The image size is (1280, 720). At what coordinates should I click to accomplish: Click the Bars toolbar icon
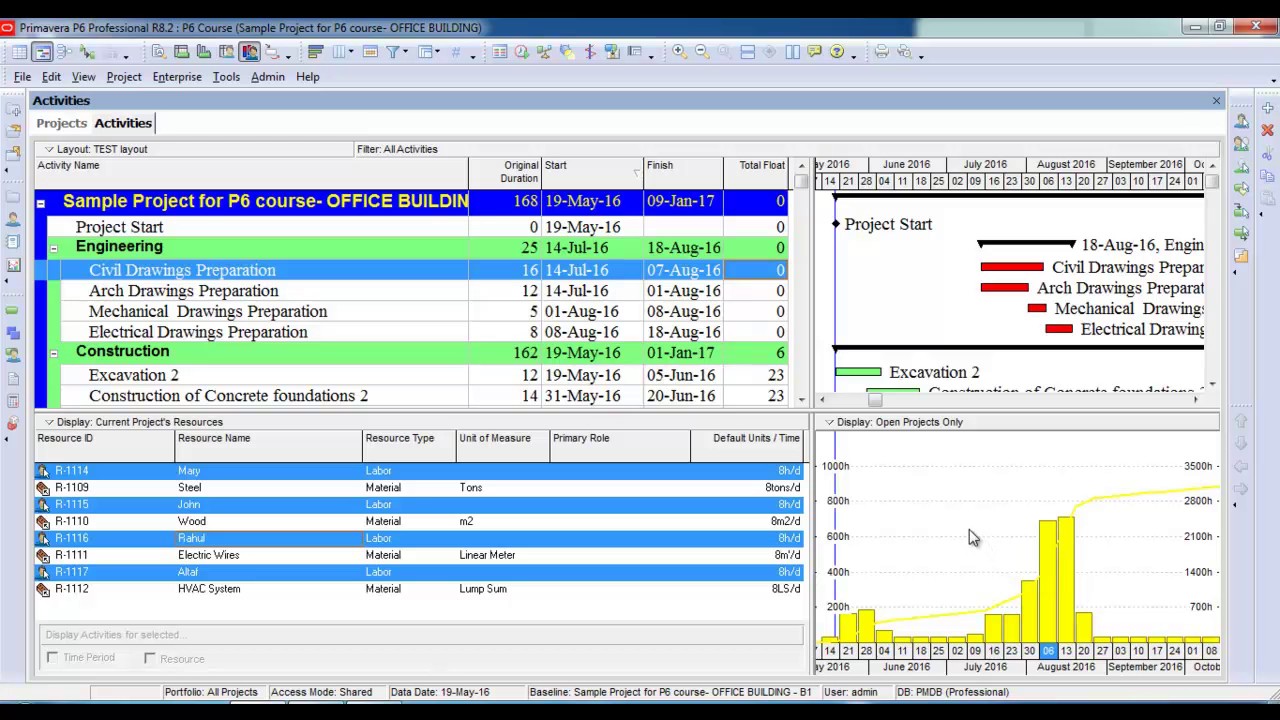point(315,52)
